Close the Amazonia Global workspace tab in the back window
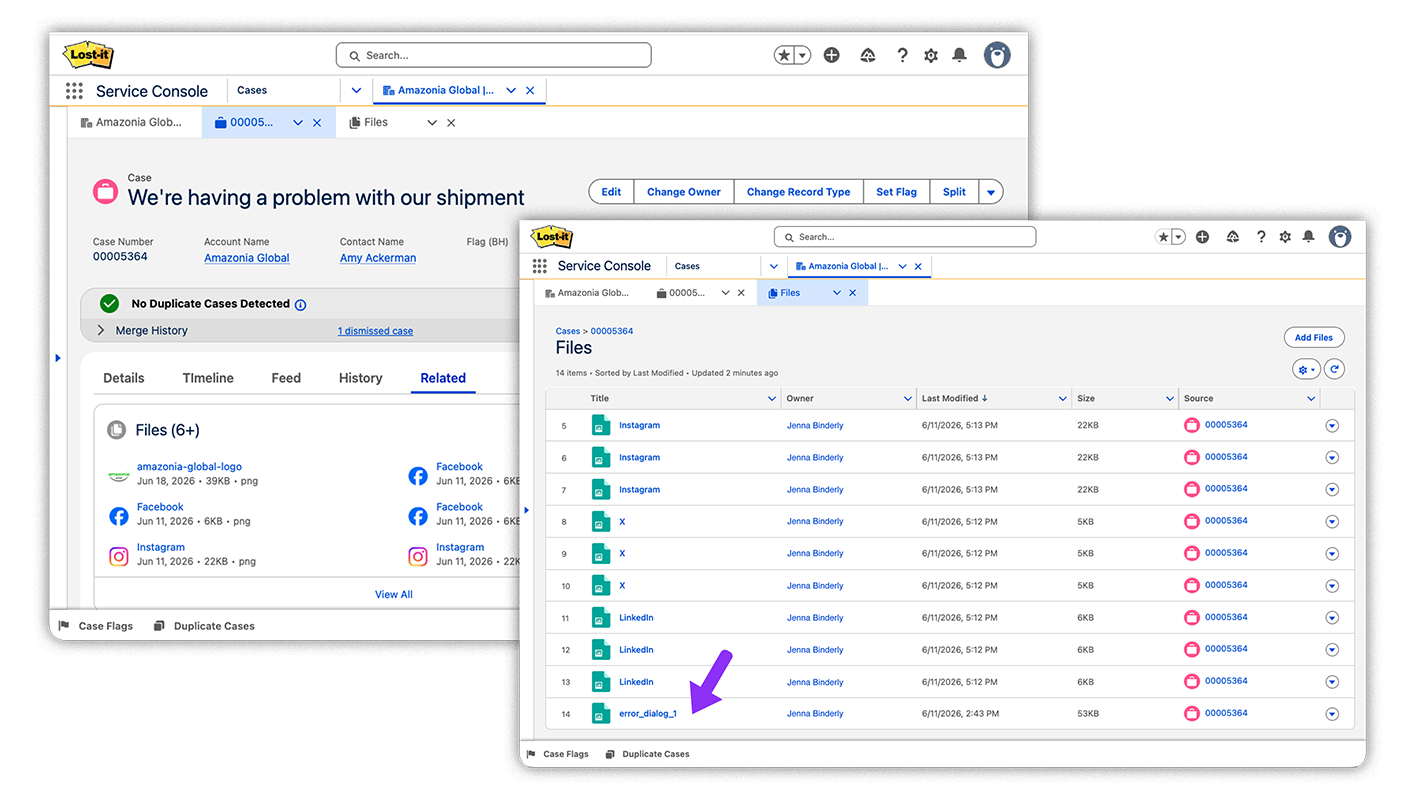 tap(530, 90)
